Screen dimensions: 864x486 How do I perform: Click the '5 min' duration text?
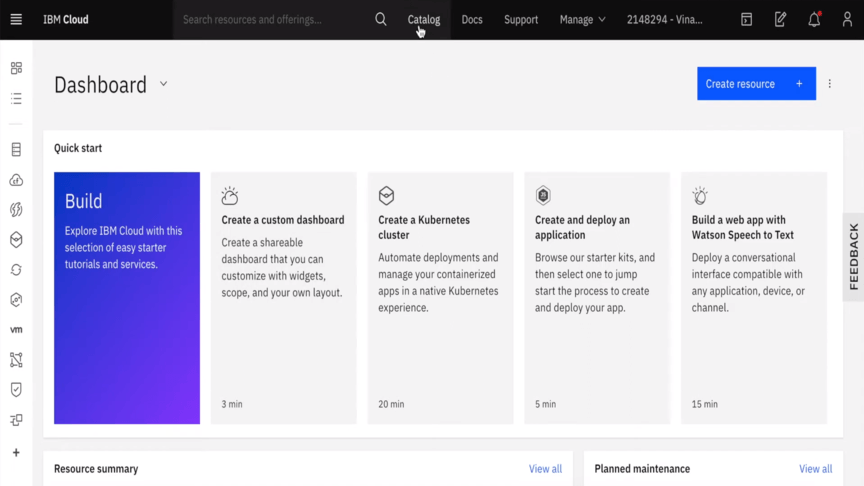(x=545, y=404)
